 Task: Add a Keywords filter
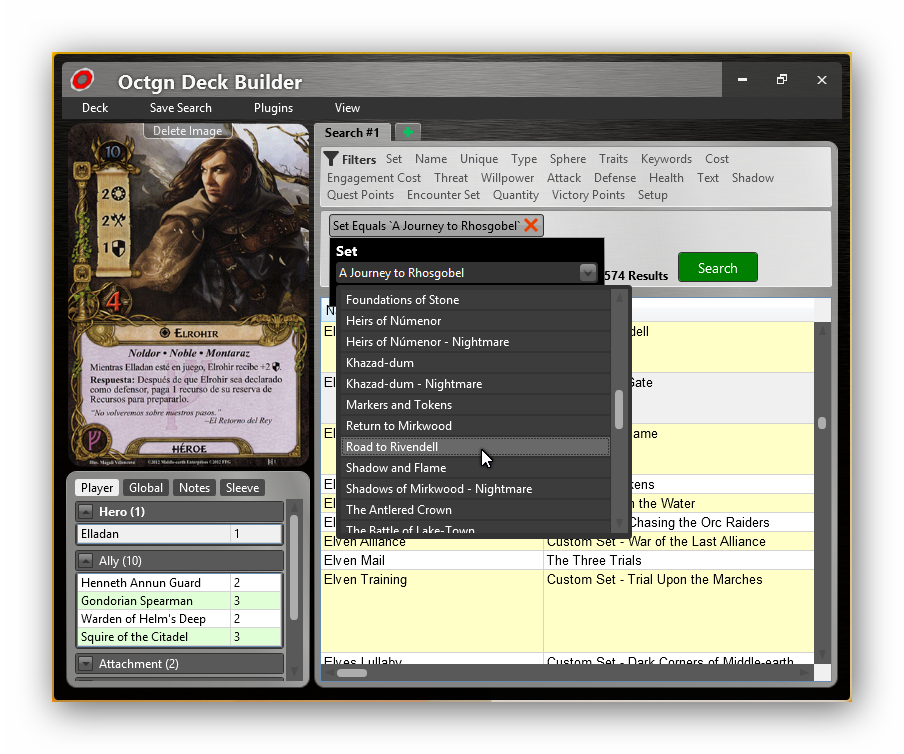tap(666, 159)
